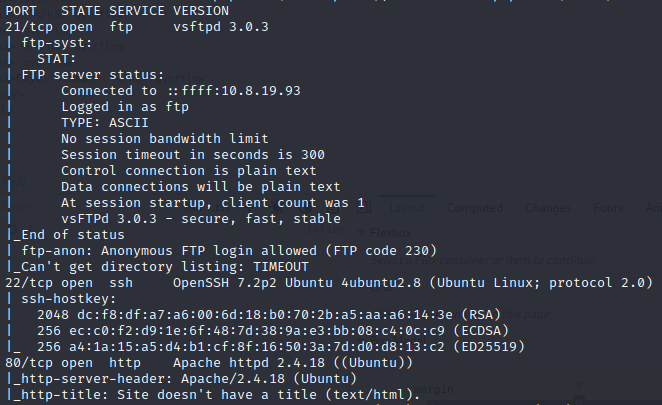Switch to the Layout tab

[406, 208]
